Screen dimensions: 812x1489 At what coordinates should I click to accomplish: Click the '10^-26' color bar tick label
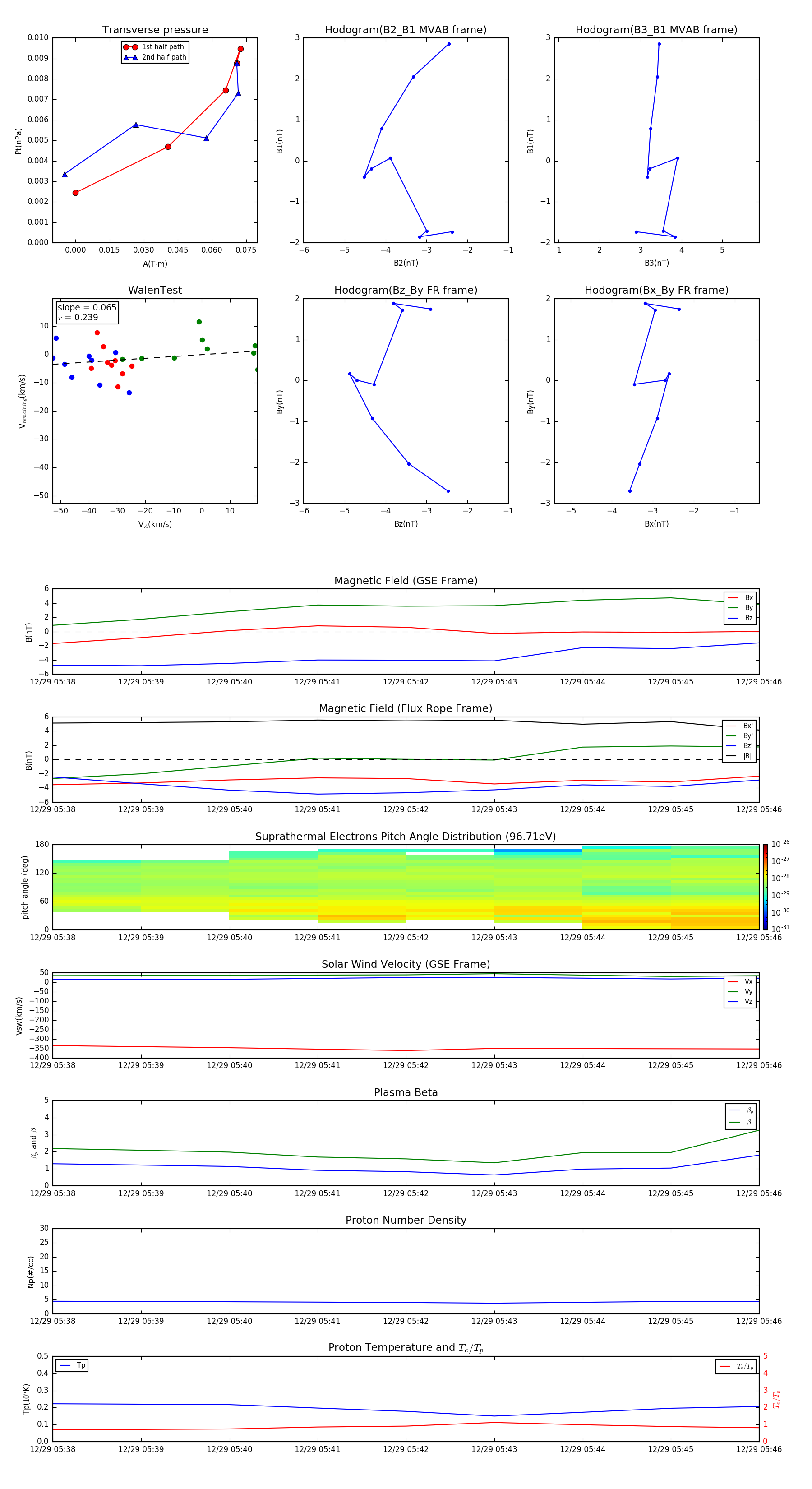click(781, 844)
